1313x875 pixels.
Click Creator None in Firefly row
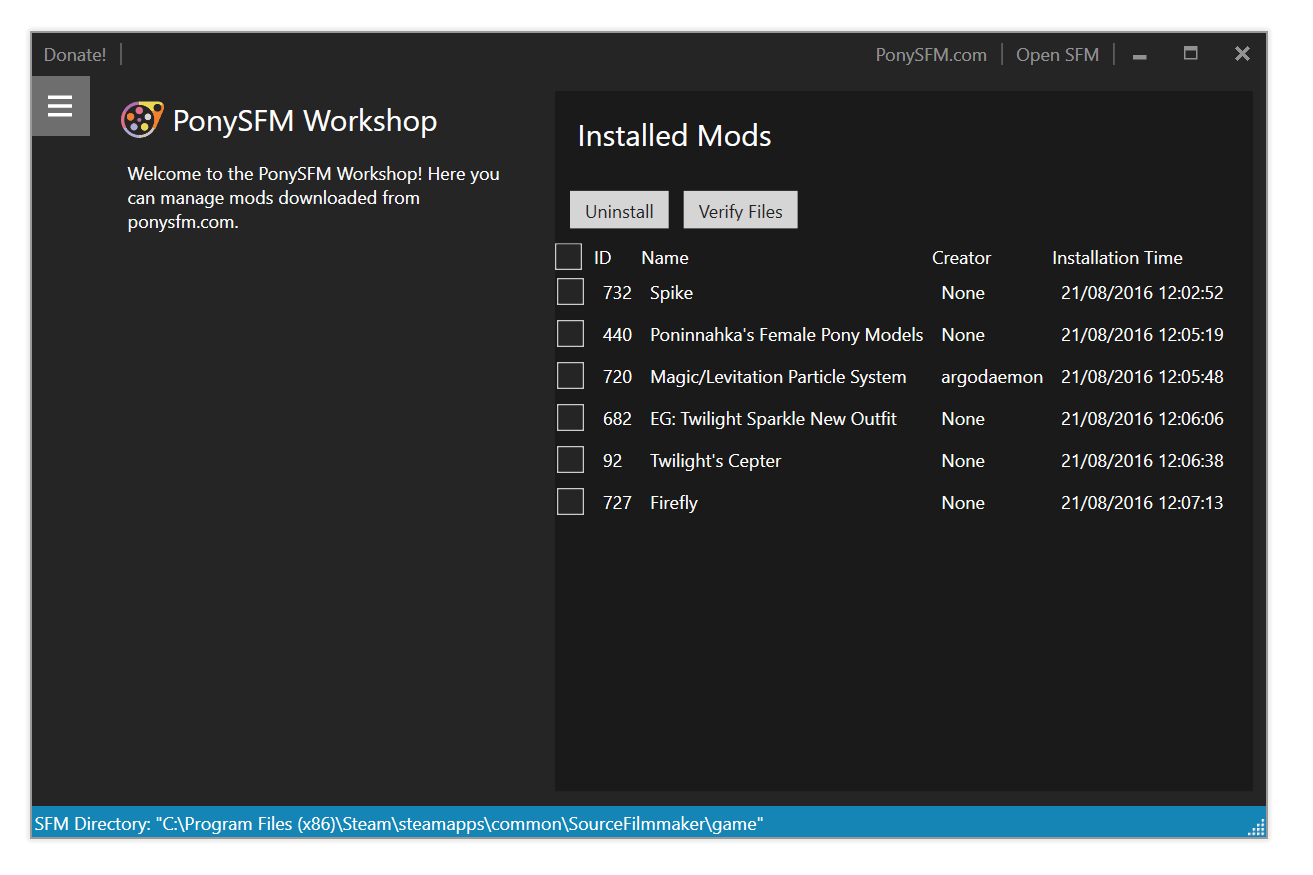tap(963, 503)
